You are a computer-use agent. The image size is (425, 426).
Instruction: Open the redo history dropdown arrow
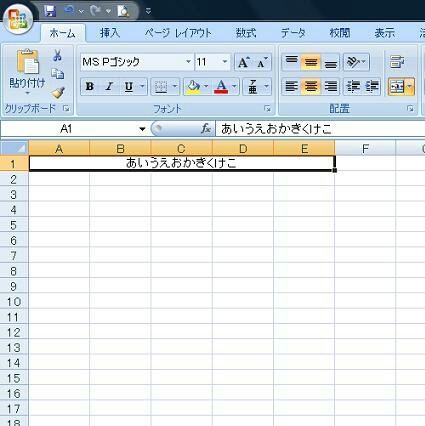click(108, 11)
